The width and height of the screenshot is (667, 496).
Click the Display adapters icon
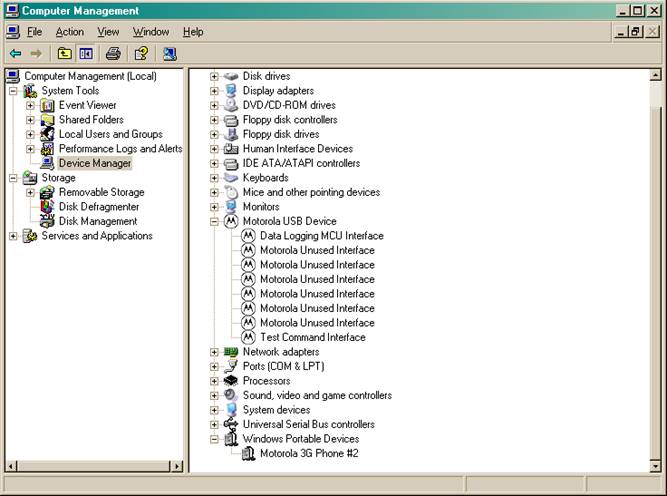[x=231, y=91]
